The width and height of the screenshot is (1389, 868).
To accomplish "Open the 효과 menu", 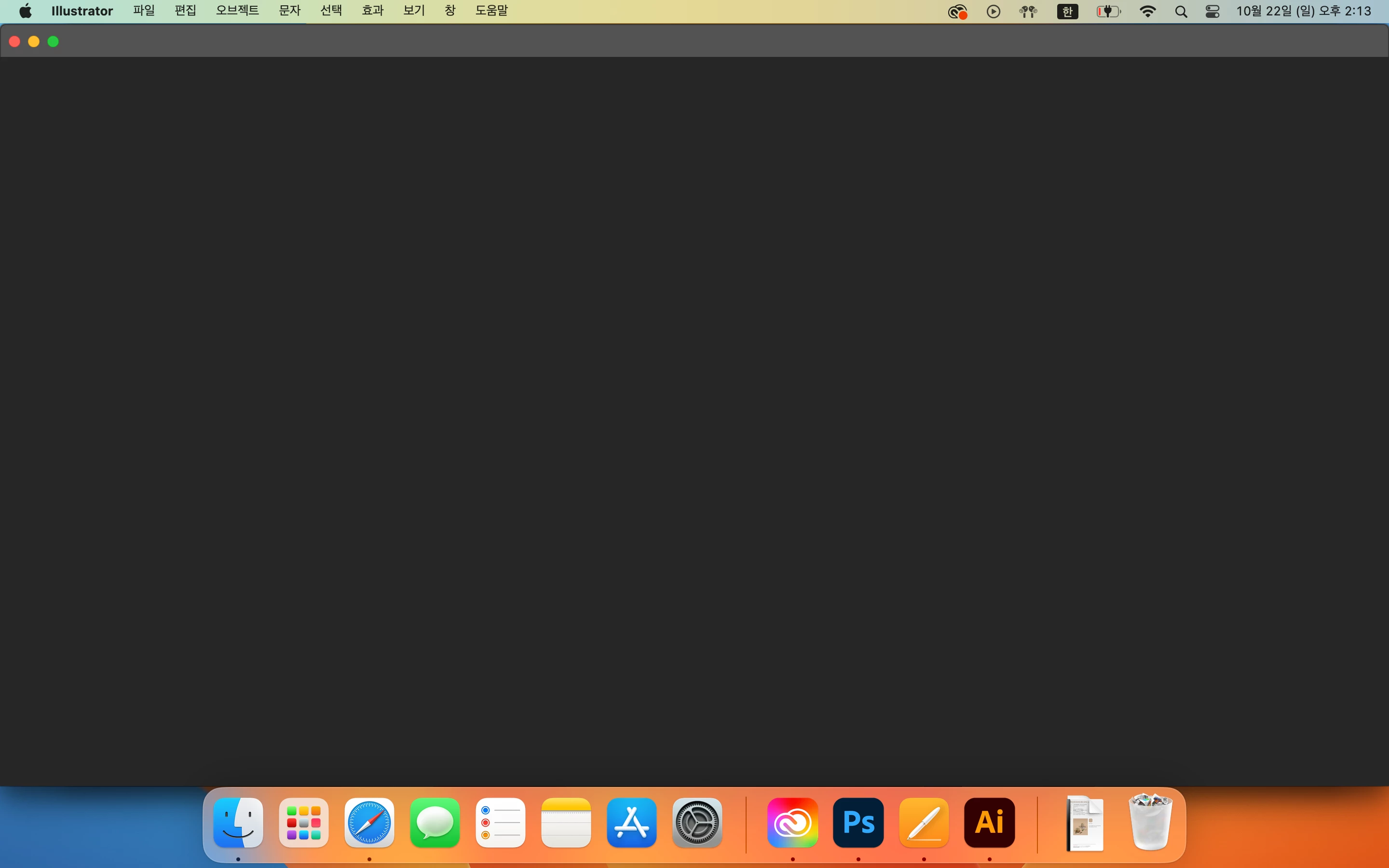I will (372, 11).
